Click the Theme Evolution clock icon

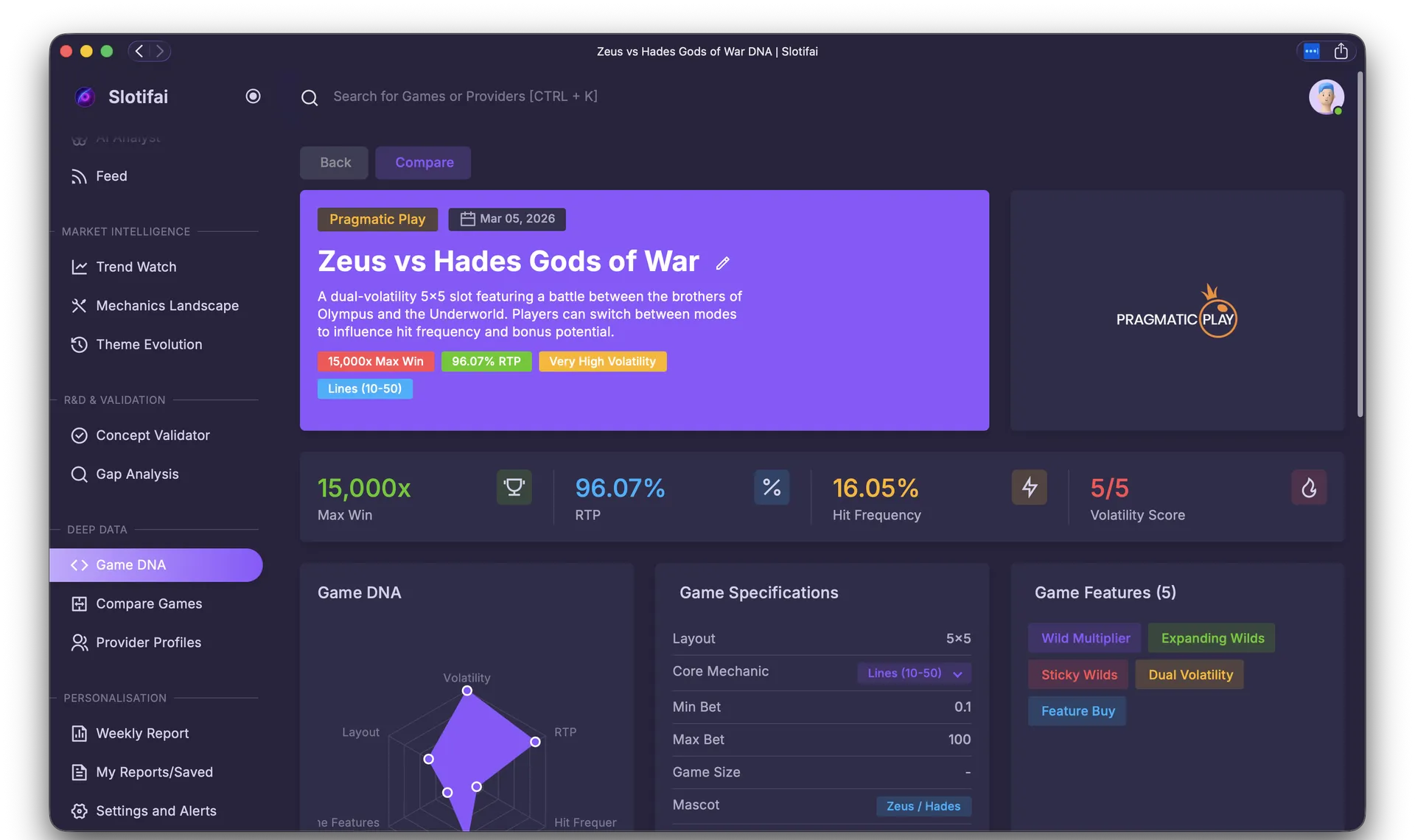tap(80, 344)
